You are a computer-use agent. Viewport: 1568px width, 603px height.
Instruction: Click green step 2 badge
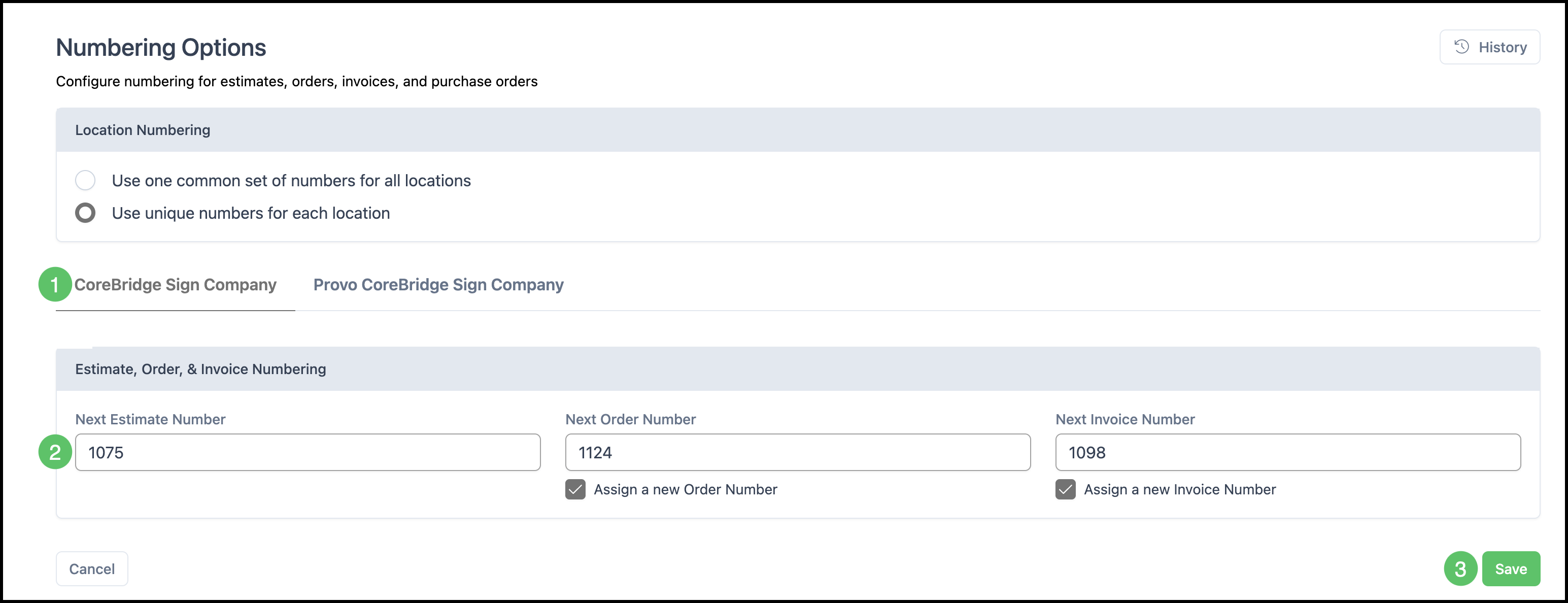(x=55, y=452)
